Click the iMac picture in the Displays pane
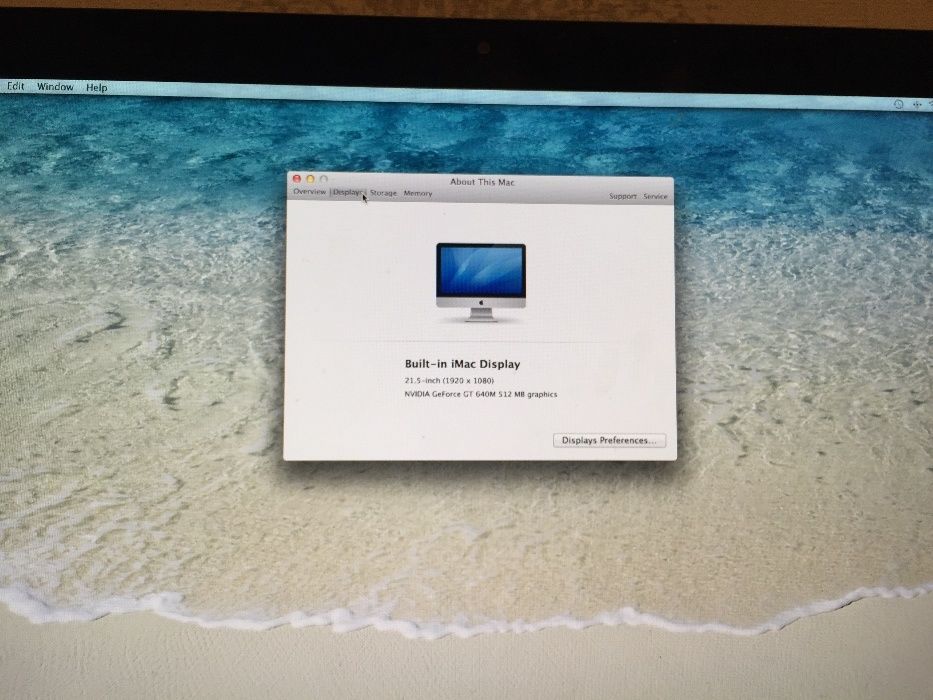This screenshot has width=933, height=700. tap(481, 282)
